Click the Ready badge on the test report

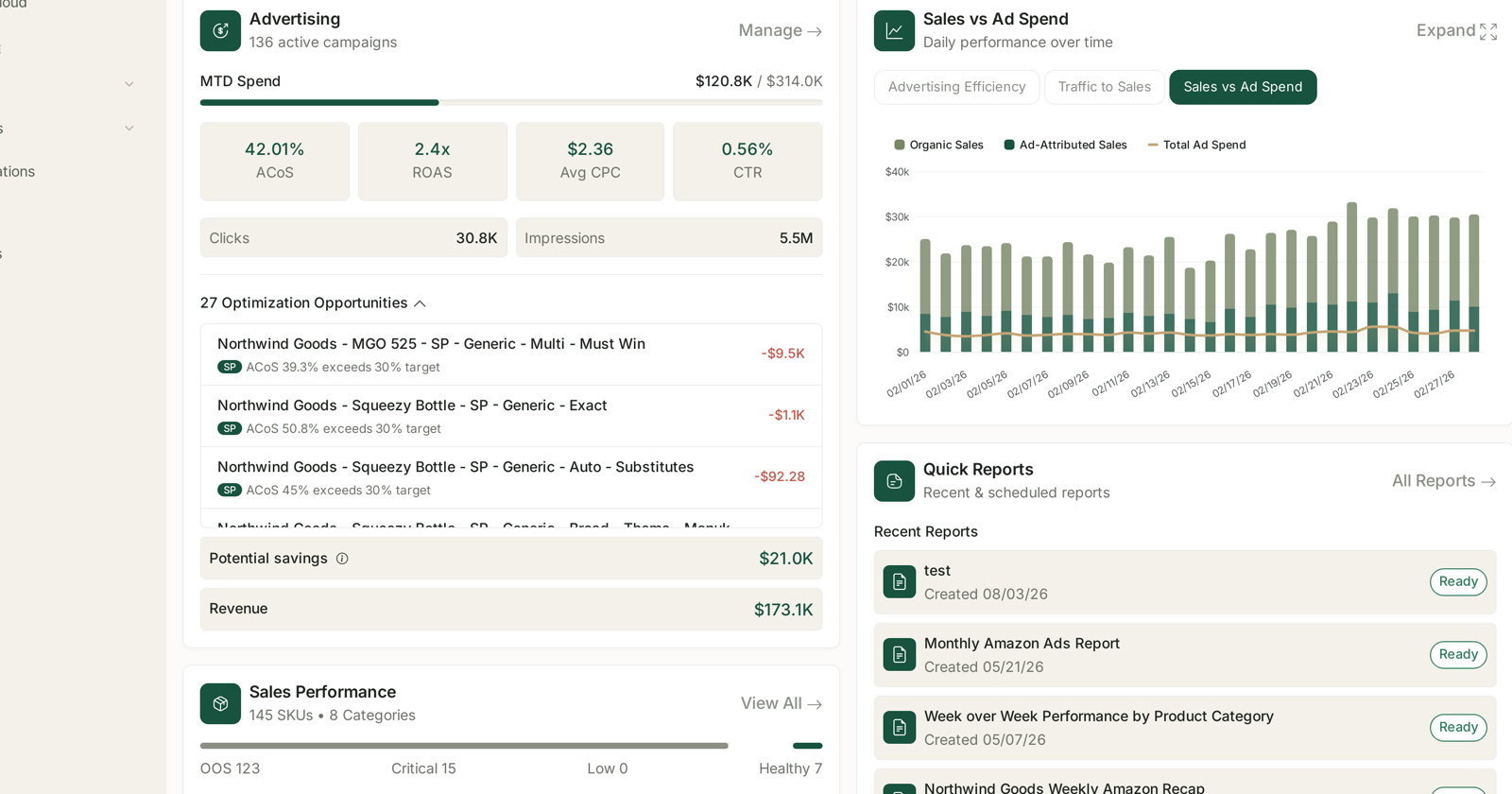point(1458,582)
